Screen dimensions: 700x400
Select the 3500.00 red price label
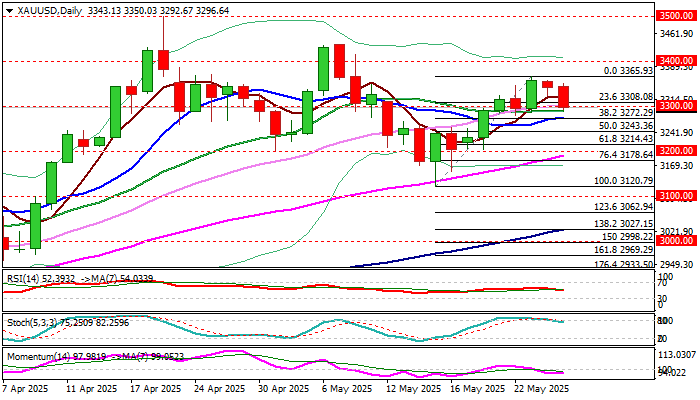(x=676, y=16)
